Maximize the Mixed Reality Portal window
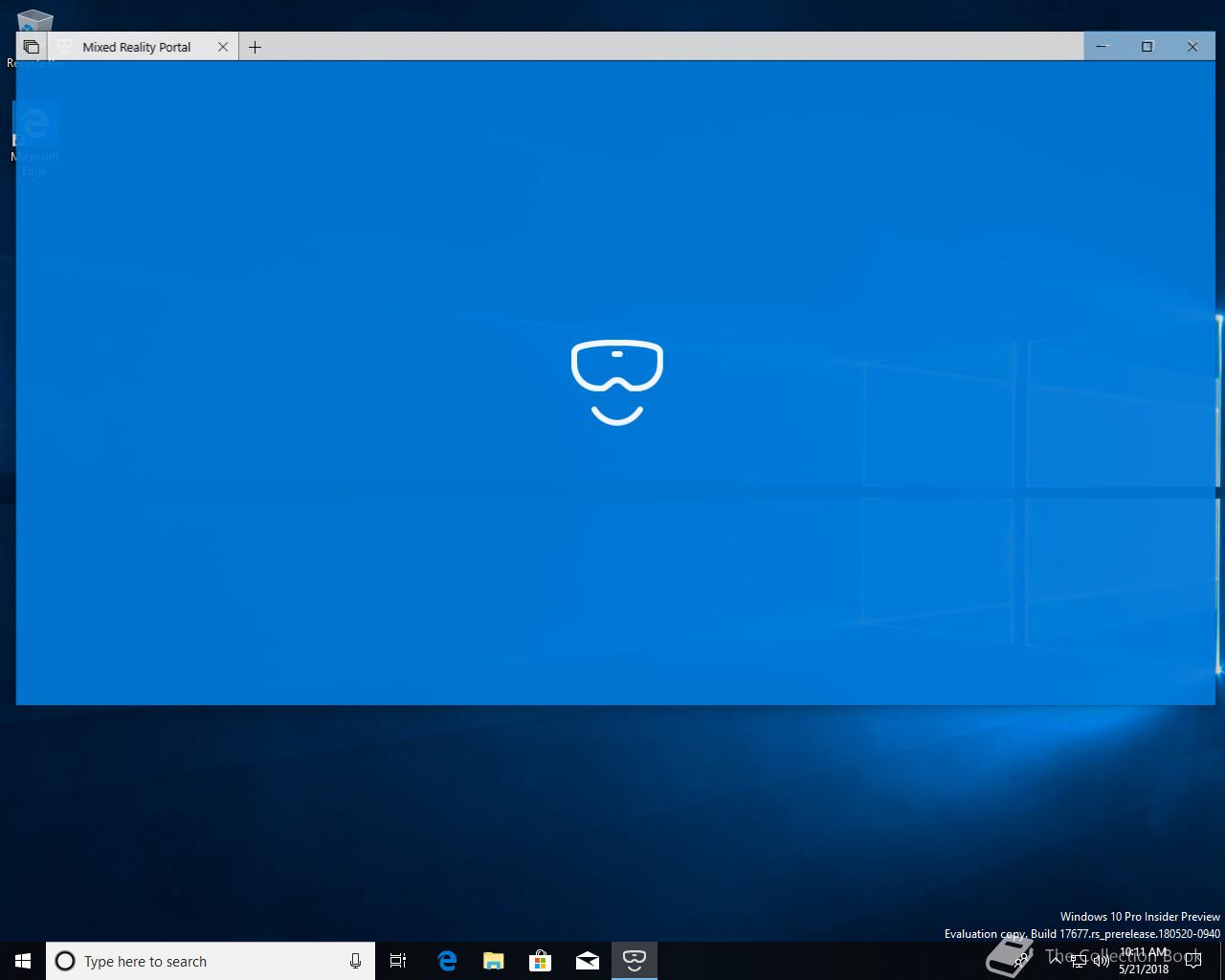This screenshot has height=980, width=1225. pyautogui.click(x=1147, y=46)
